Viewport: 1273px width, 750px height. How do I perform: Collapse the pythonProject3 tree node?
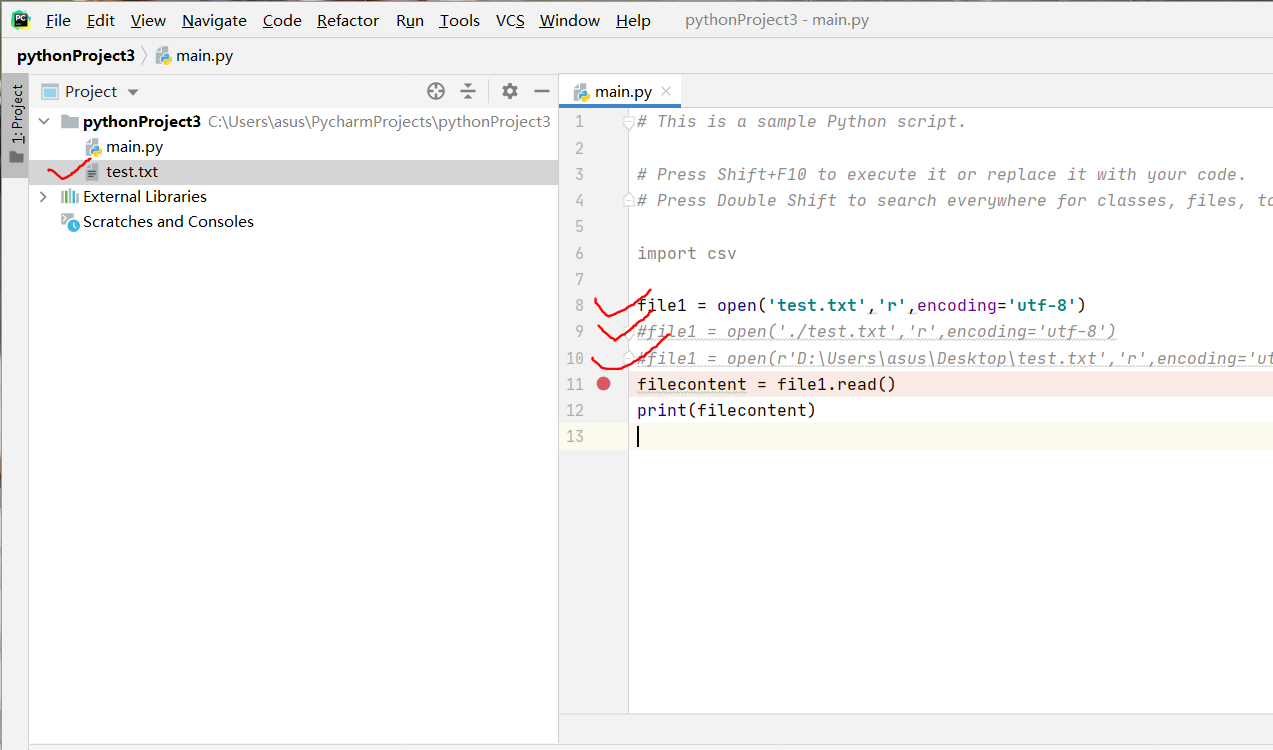click(43, 121)
